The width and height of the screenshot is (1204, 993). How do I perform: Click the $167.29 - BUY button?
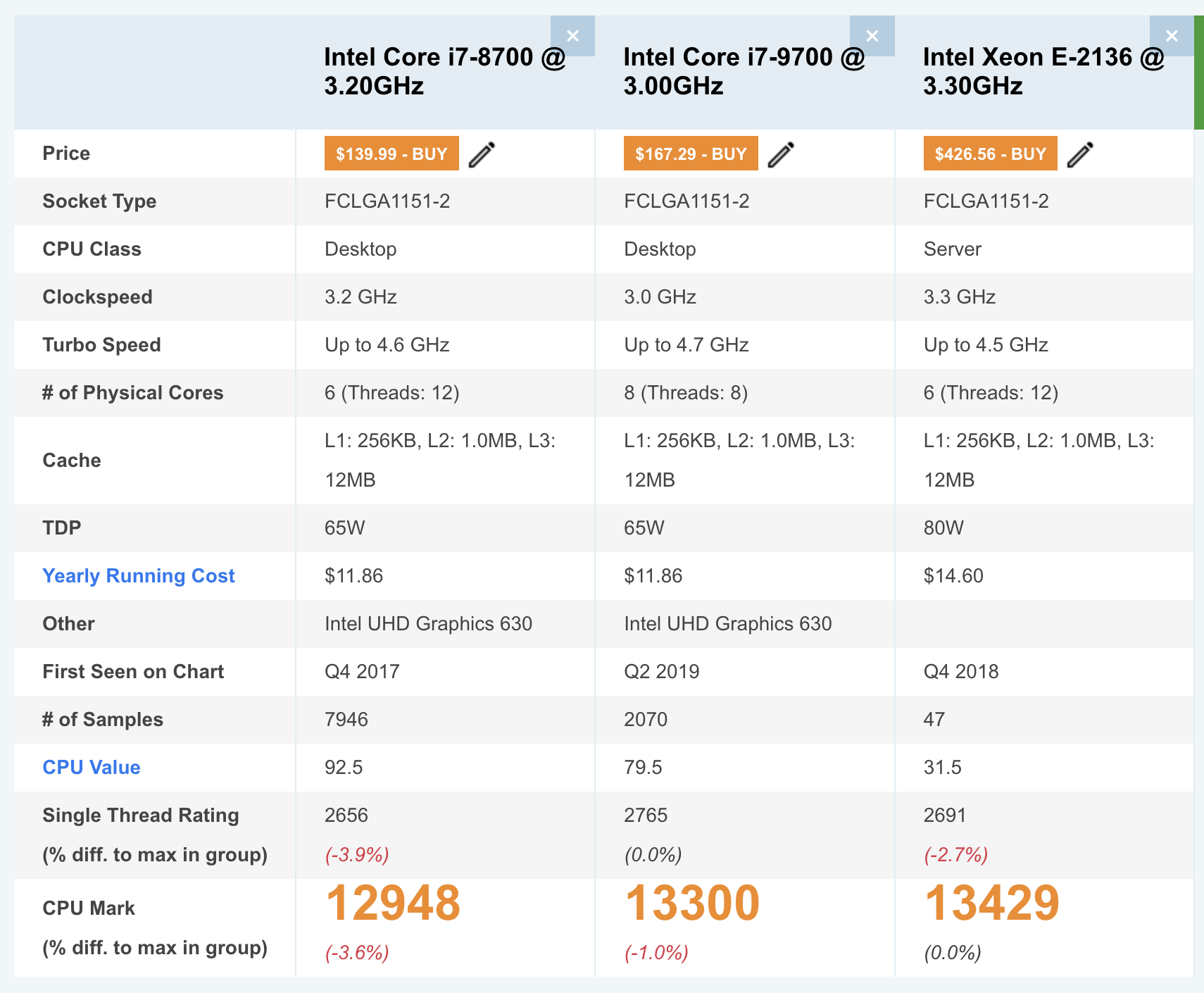tap(691, 154)
